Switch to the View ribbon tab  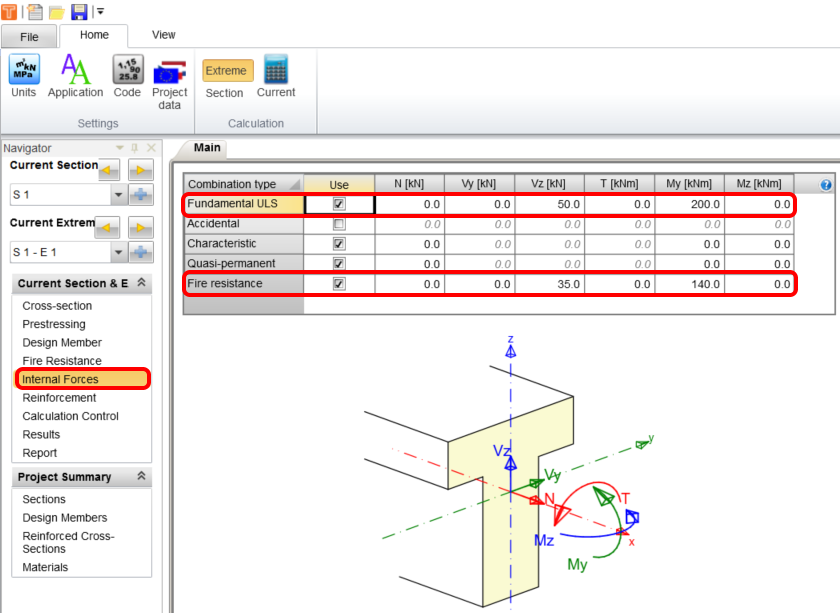click(x=163, y=35)
